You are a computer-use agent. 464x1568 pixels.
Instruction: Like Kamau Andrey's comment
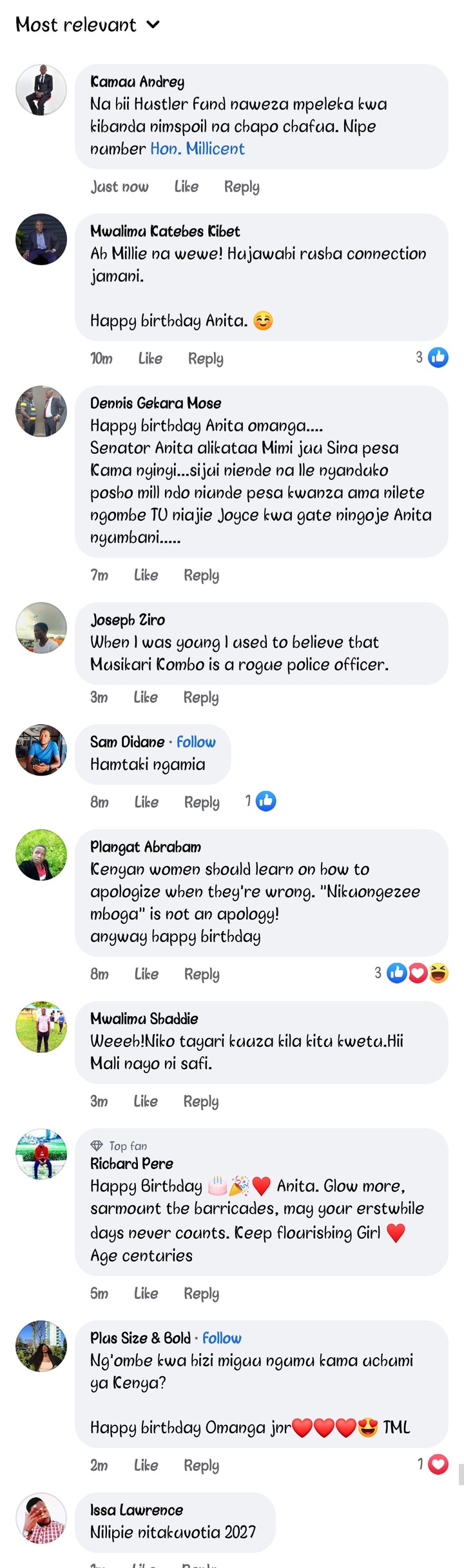[186, 186]
